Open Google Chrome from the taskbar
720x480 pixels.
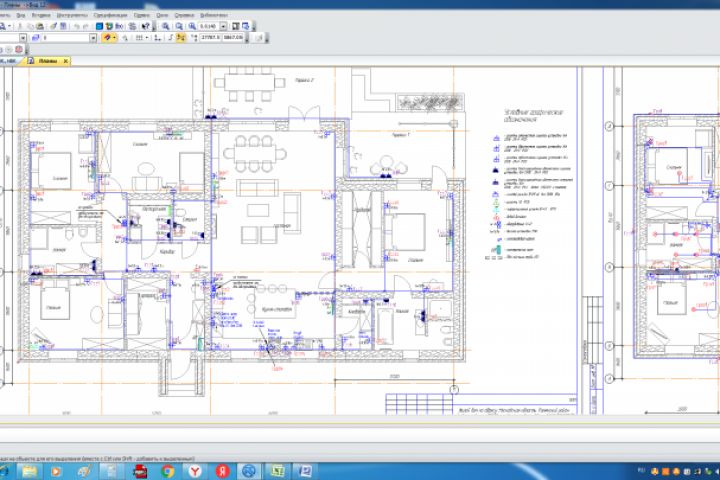pyautogui.click(x=167, y=470)
